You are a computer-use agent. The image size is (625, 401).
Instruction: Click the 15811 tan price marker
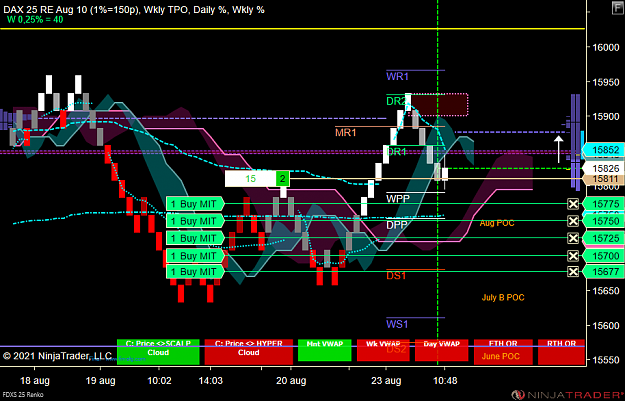pos(603,179)
